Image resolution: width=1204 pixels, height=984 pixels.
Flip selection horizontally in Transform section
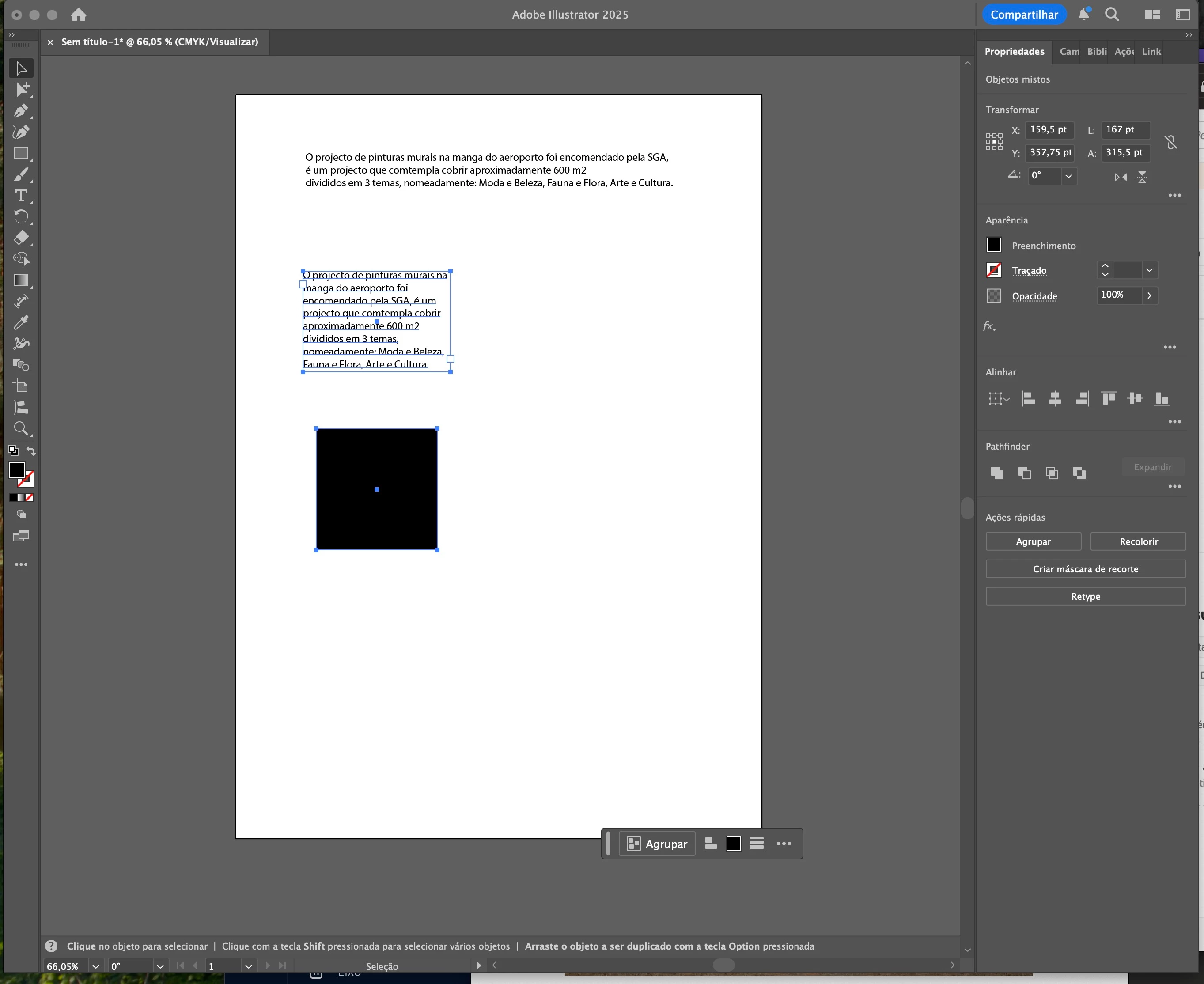[x=1120, y=177]
